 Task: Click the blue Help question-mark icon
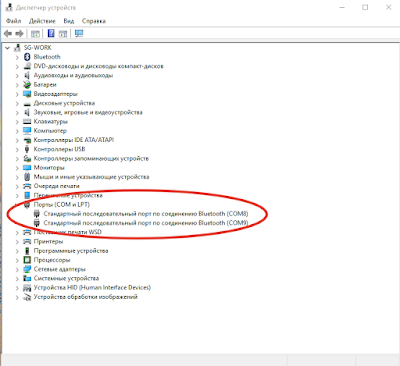[x=51, y=33]
